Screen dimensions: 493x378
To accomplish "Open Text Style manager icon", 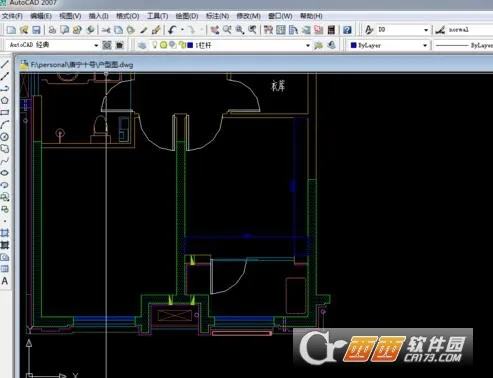I will click(x=369, y=30).
